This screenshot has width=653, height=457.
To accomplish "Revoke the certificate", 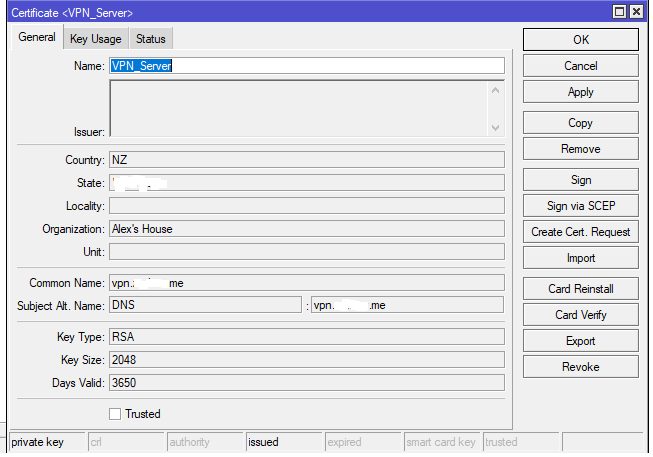I will click(581, 367).
